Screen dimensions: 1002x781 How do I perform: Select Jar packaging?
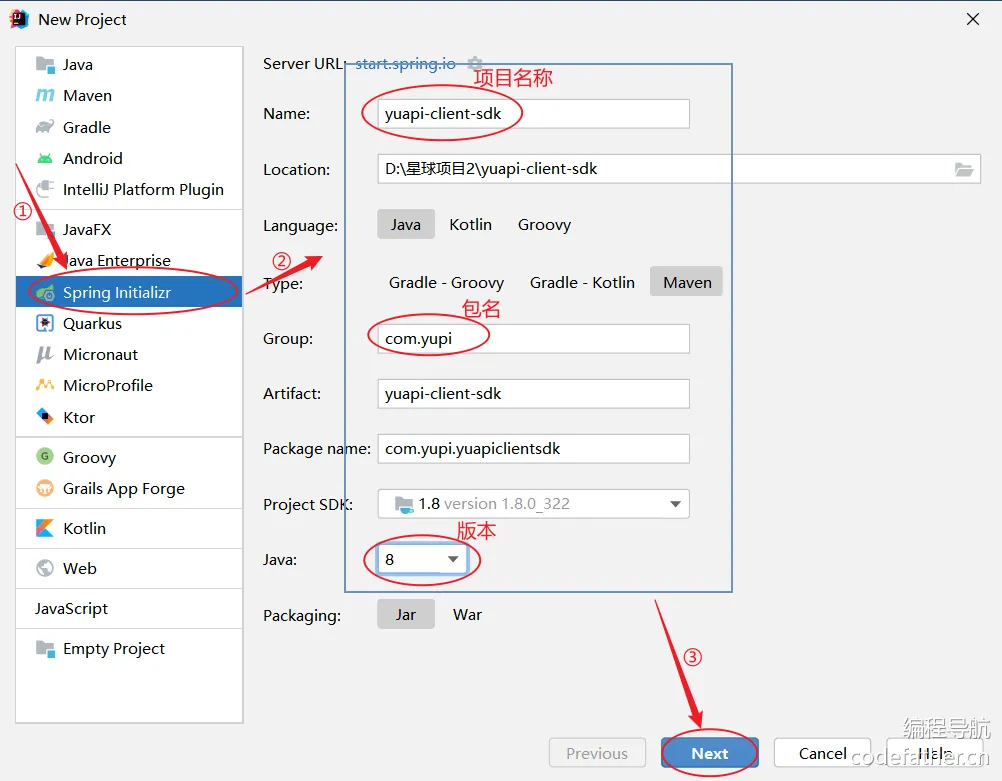[x=406, y=614]
